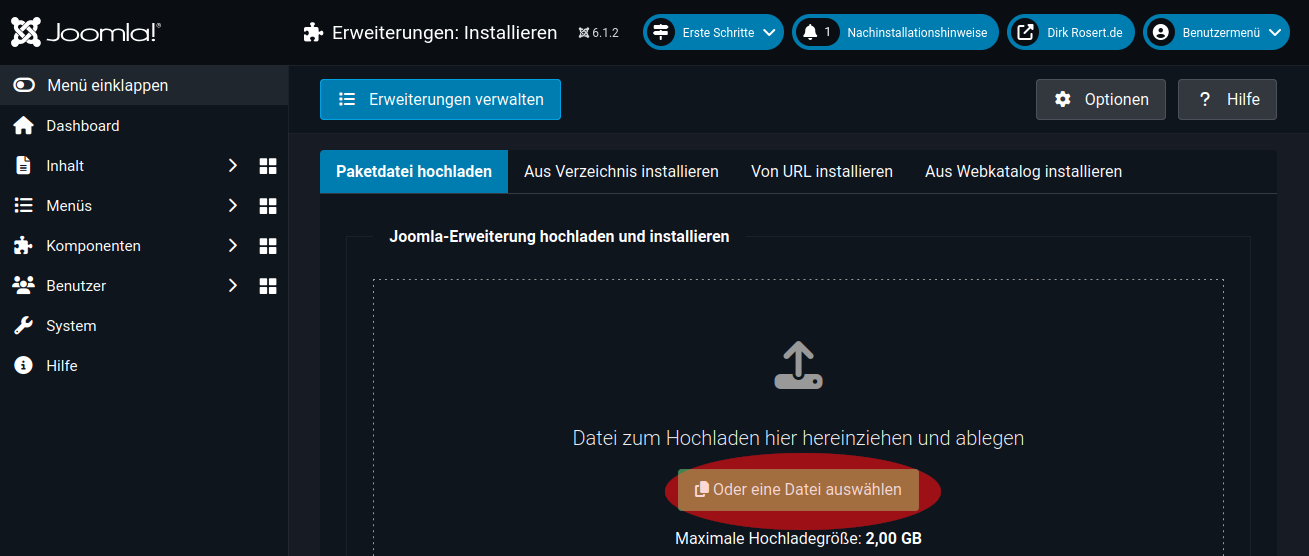The height and width of the screenshot is (556, 1309).
Task: Click the Erste Schritte signpost icon
Action: (x=660, y=33)
